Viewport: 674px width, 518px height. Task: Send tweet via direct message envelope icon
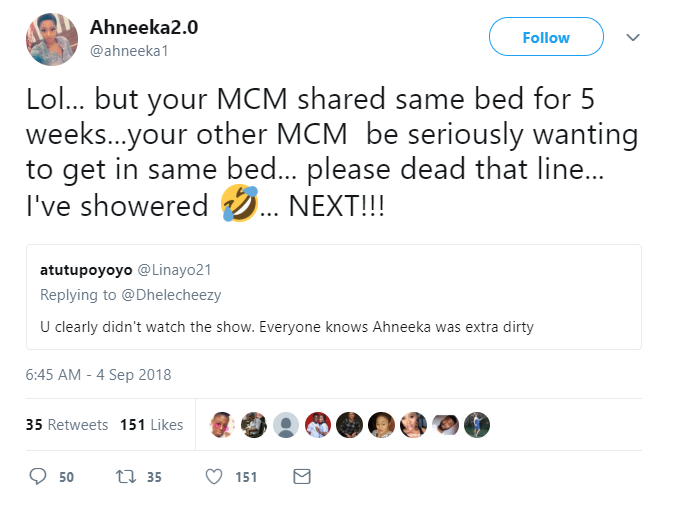[x=301, y=477]
